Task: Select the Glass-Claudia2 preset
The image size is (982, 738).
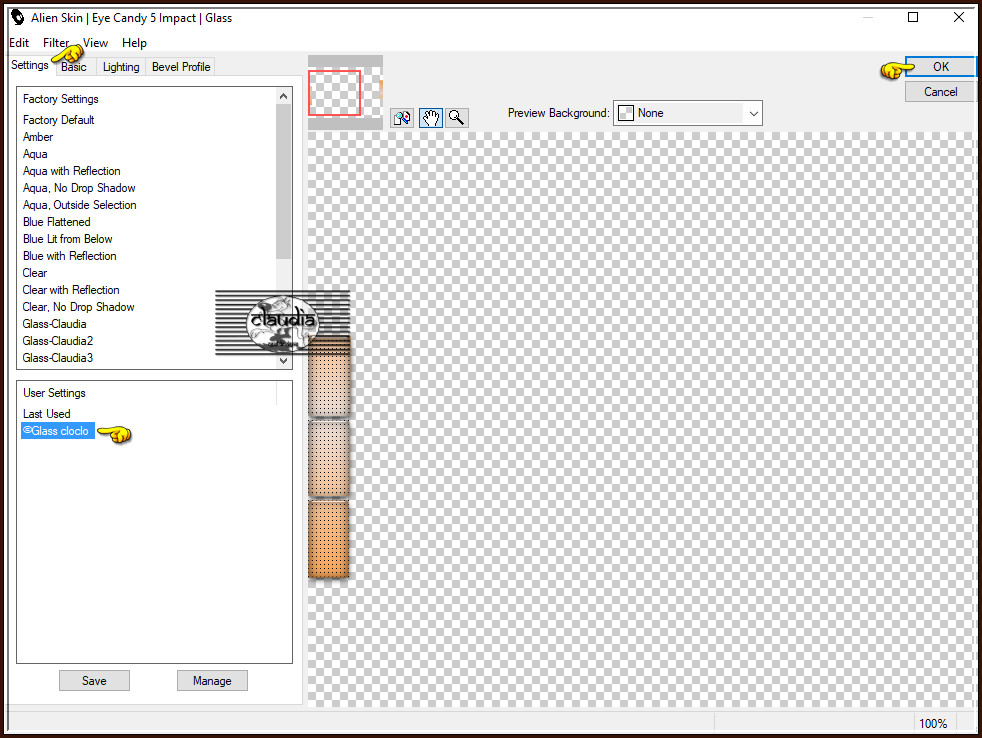Action: pyautogui.click(x=58, y=340)
